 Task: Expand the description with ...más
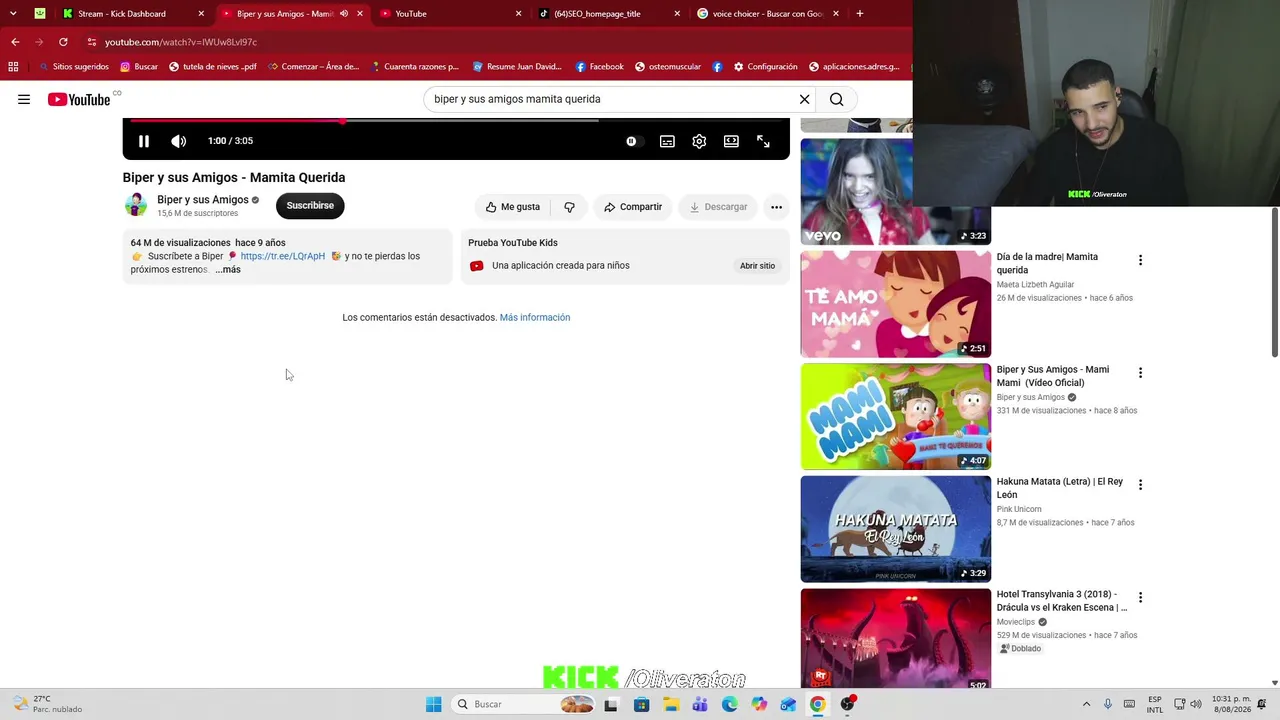tap(228, 270)
